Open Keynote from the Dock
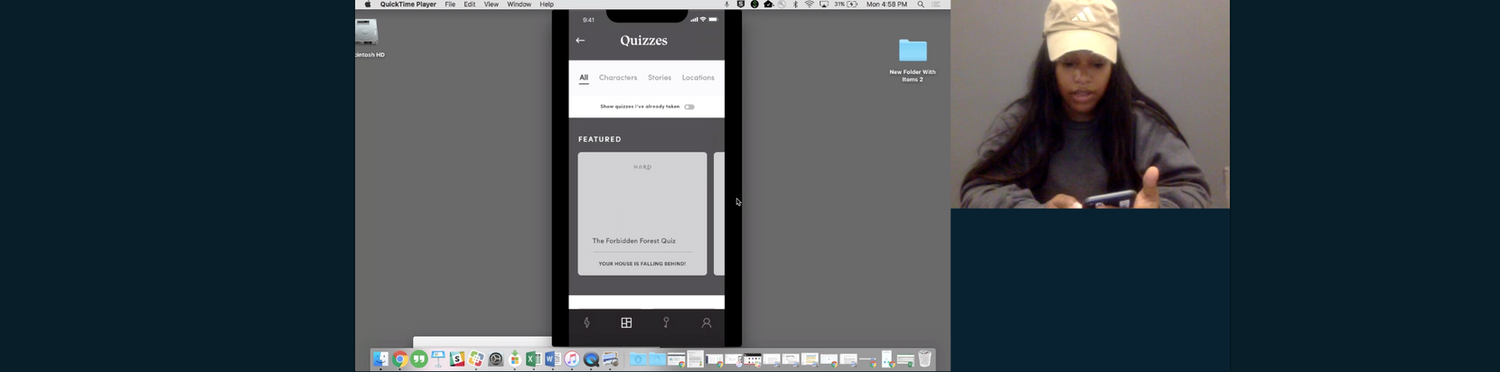This screenshot has height=372, width=1500. tap(438, 358)
